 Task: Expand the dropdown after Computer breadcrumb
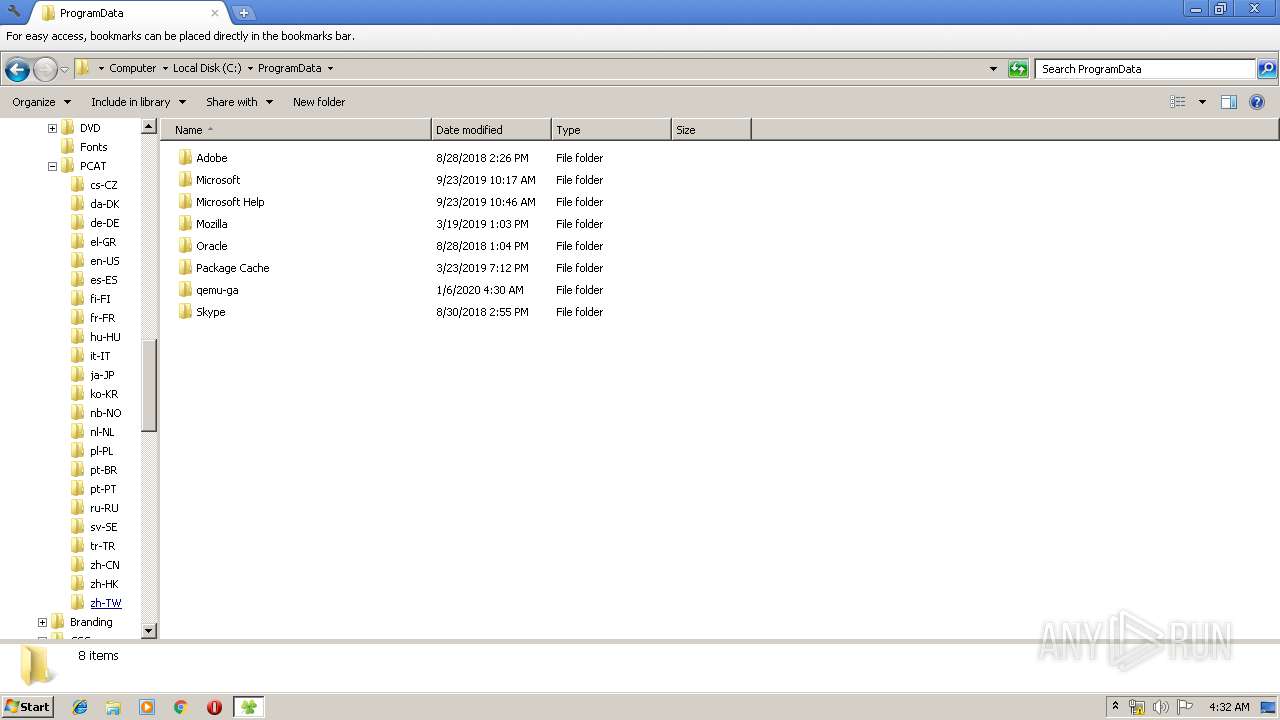click(x=165, y=69)
